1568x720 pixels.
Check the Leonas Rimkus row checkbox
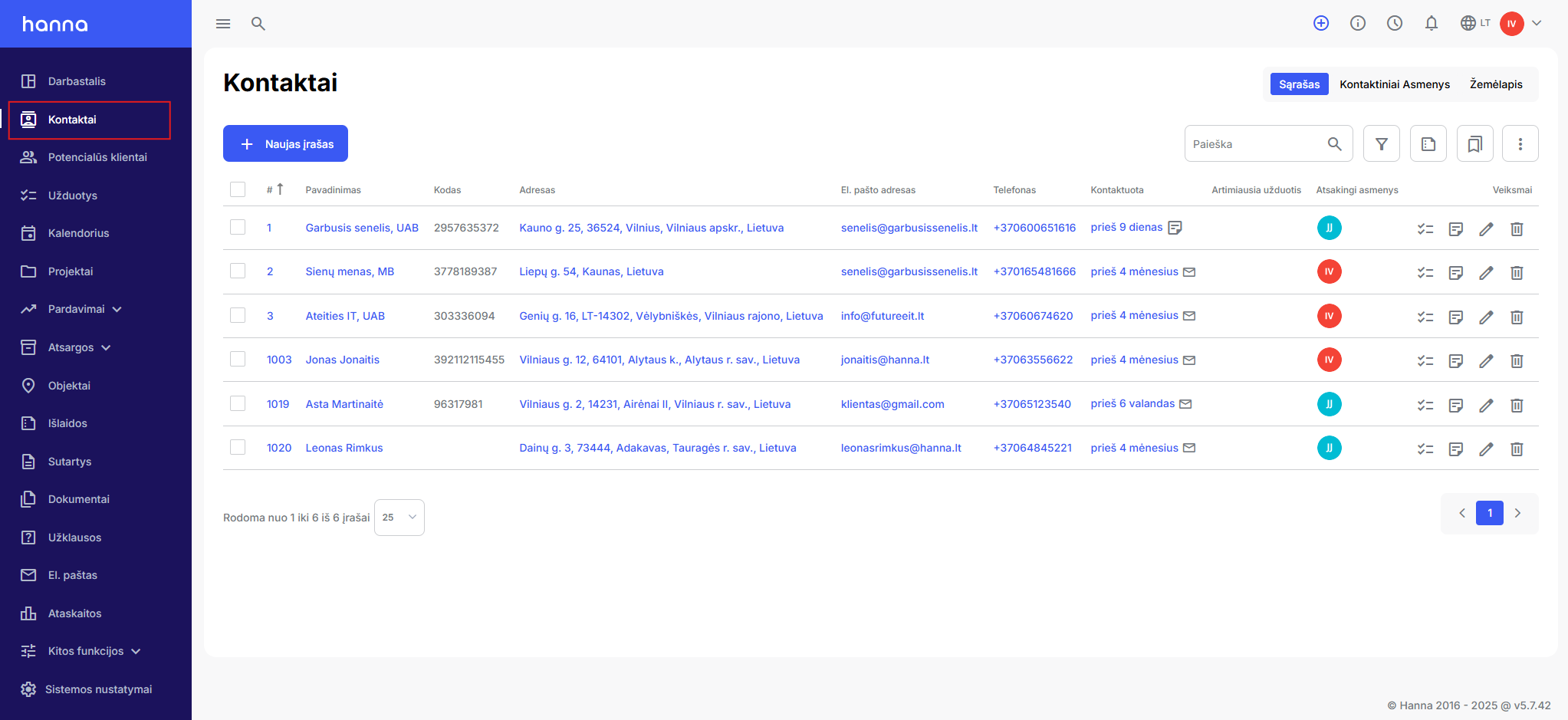tap(238, 447)
